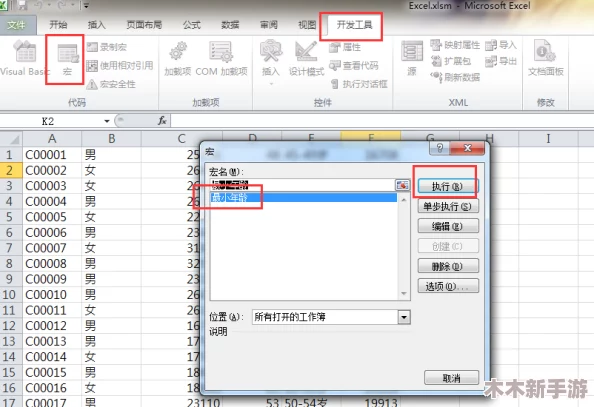Open 宏安全性 macro security settings
This screenshot has width=594, height=407.
tap(111, 84)
